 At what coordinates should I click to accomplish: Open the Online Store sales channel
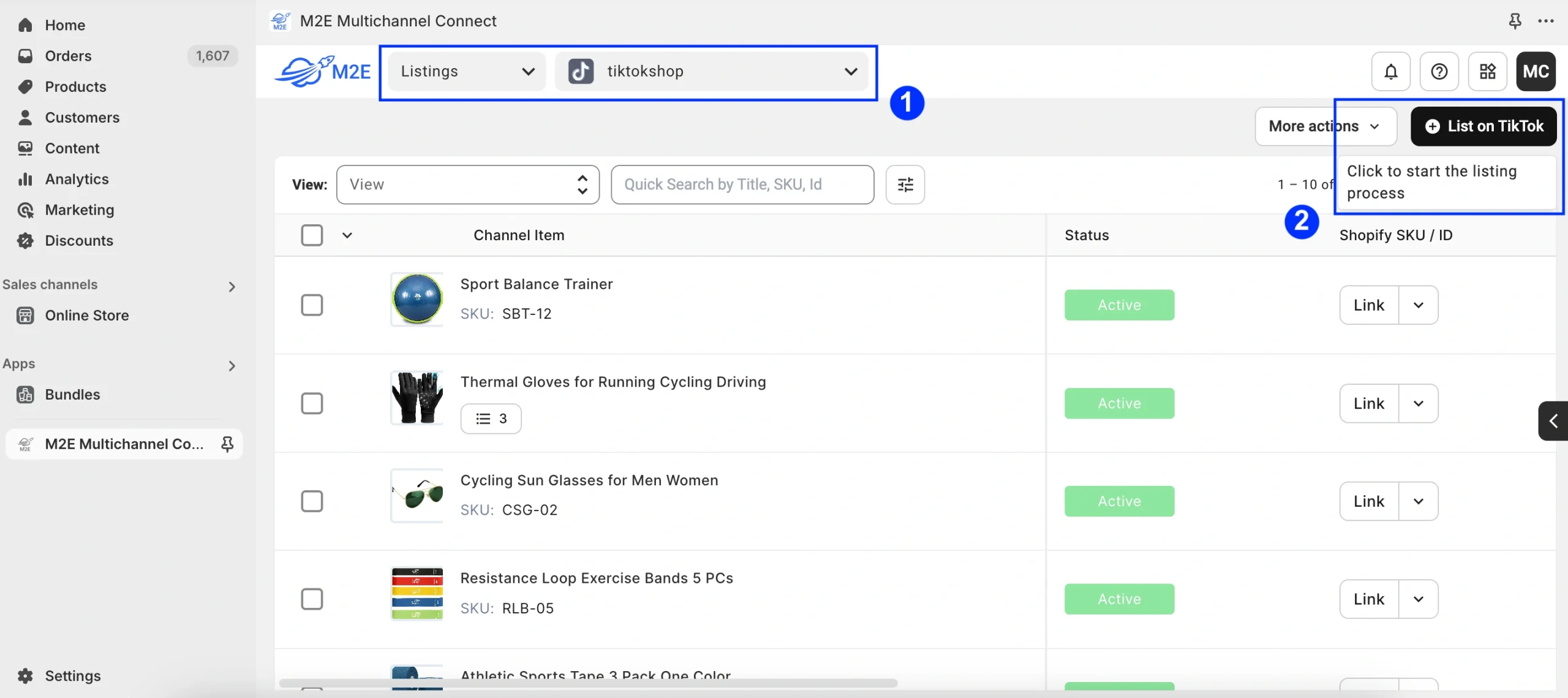(85, 315)
